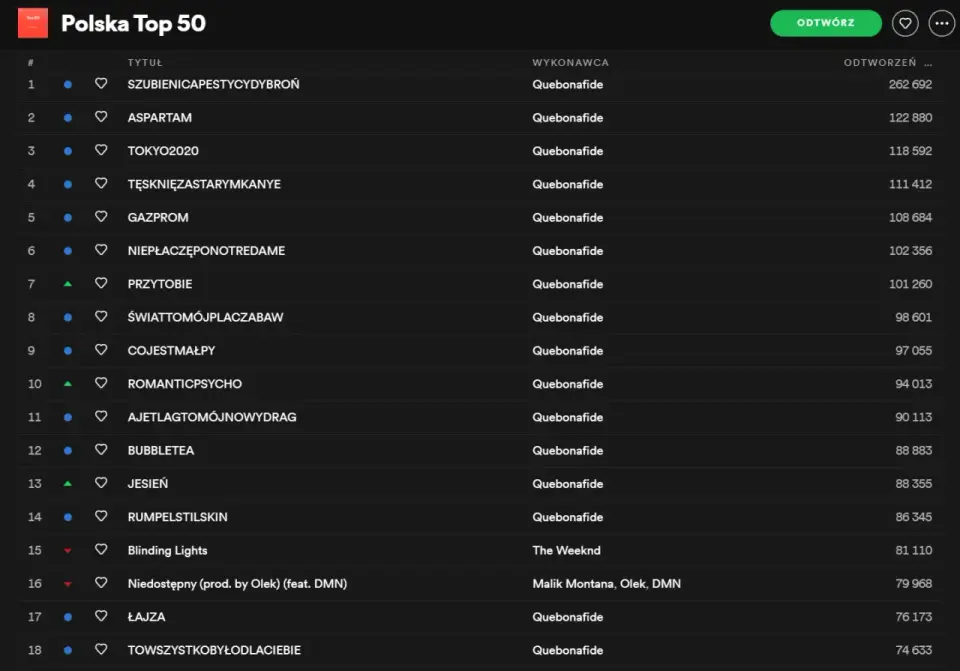Open the artist link Malik Montana, Olek, DMN
The height and width of the screenshot is (671, 960).
tap(607, 583)
